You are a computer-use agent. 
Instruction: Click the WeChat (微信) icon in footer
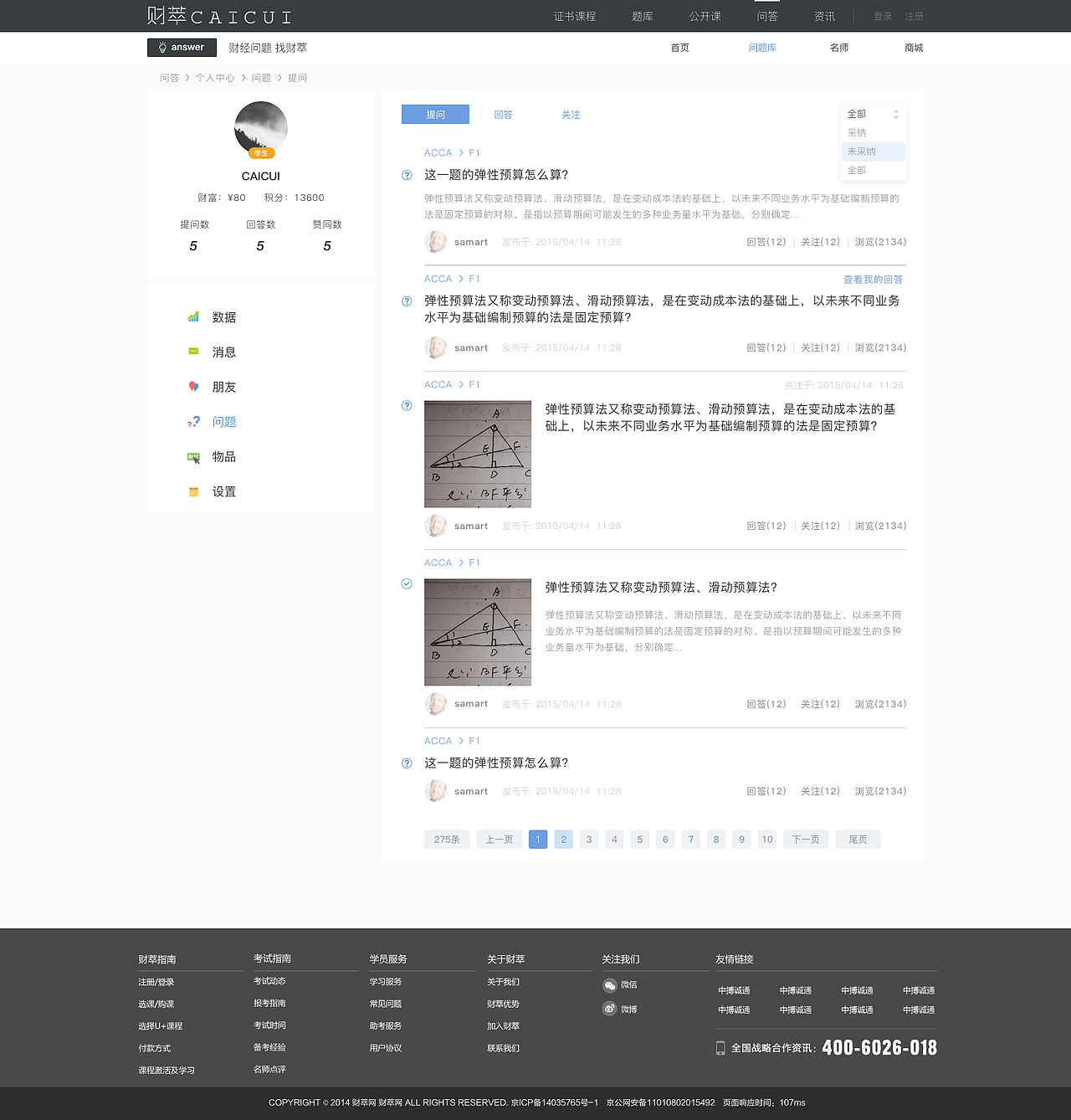coord(610,985)
